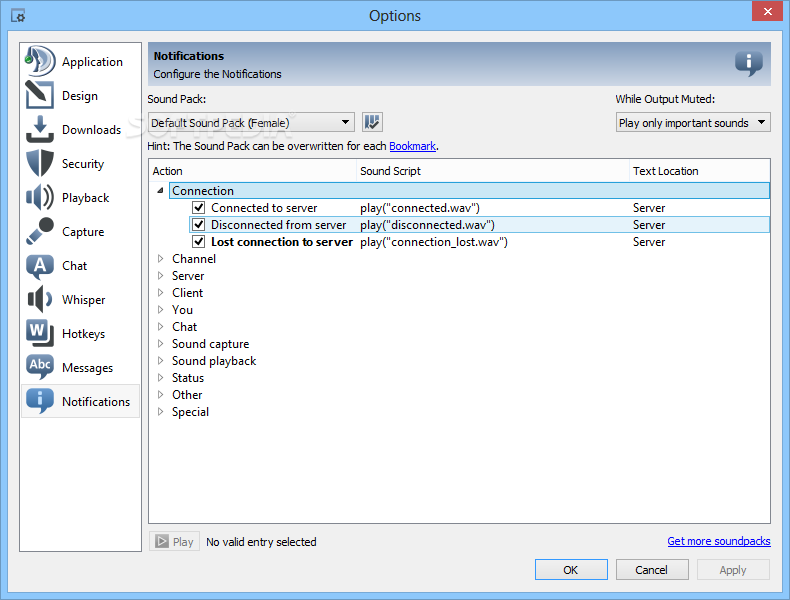The image size is (790, 600).
Task: Click the Playback speaker icon
Action: click(40, 197)
